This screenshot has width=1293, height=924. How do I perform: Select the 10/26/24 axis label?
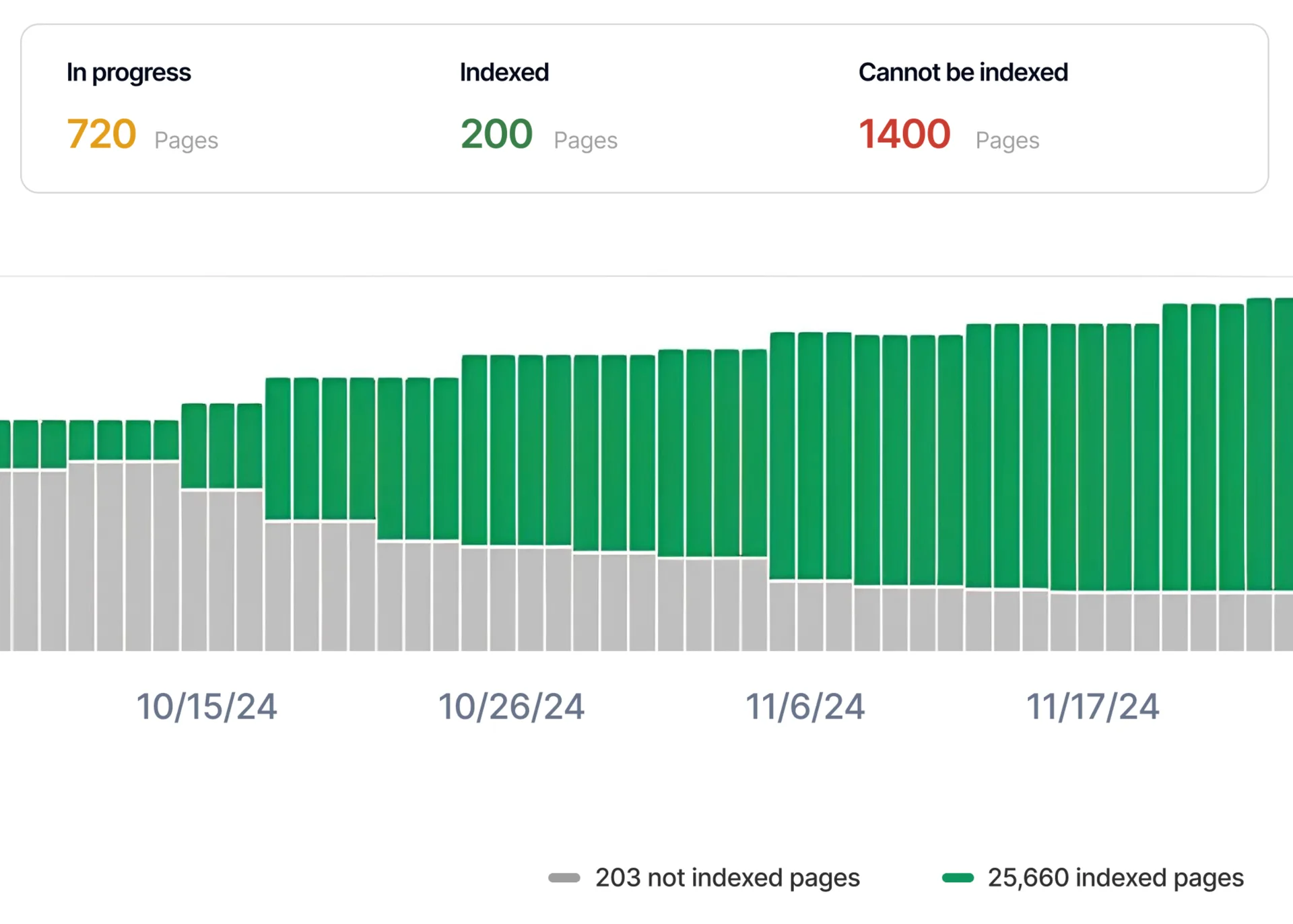click(510, 706)
